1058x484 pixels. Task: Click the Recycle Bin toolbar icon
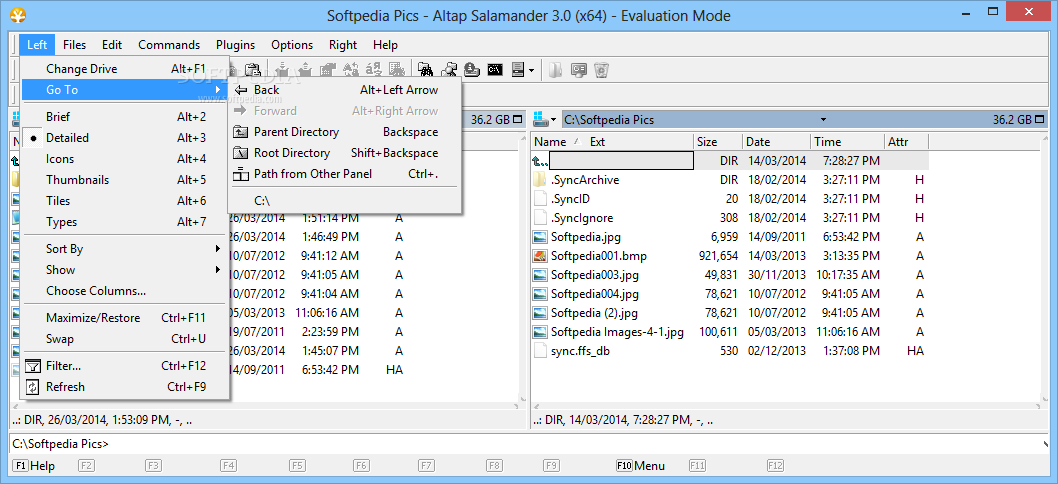[602, 70]
